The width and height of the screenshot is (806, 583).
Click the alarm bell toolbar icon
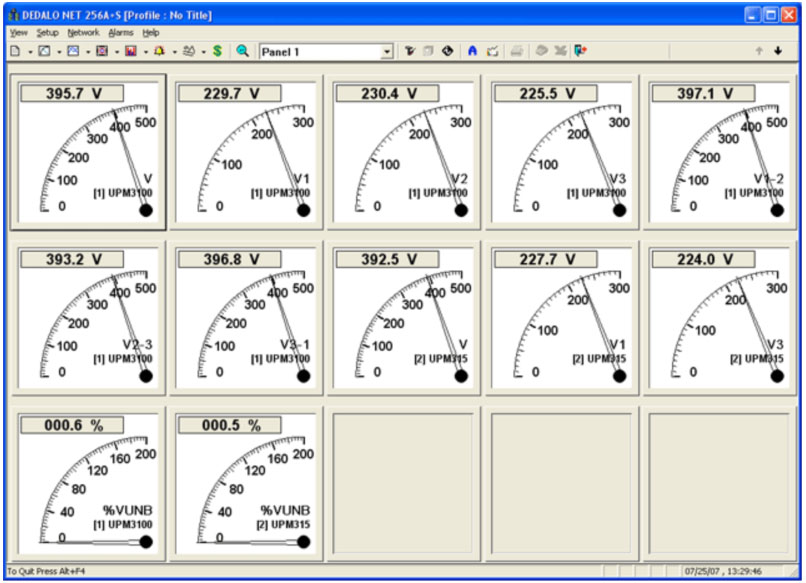(160, 51)
